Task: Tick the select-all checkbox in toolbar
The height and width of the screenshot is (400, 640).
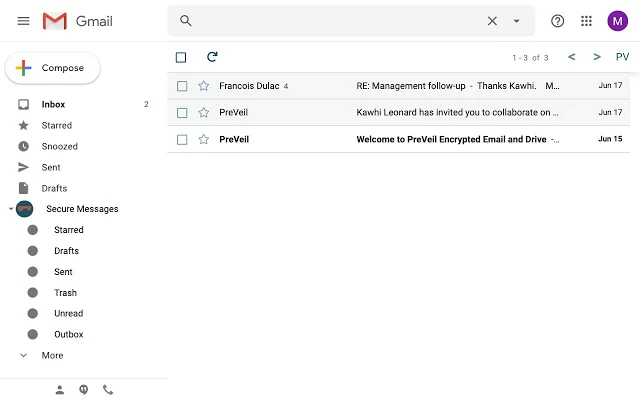Action: (x=181, y=57)
